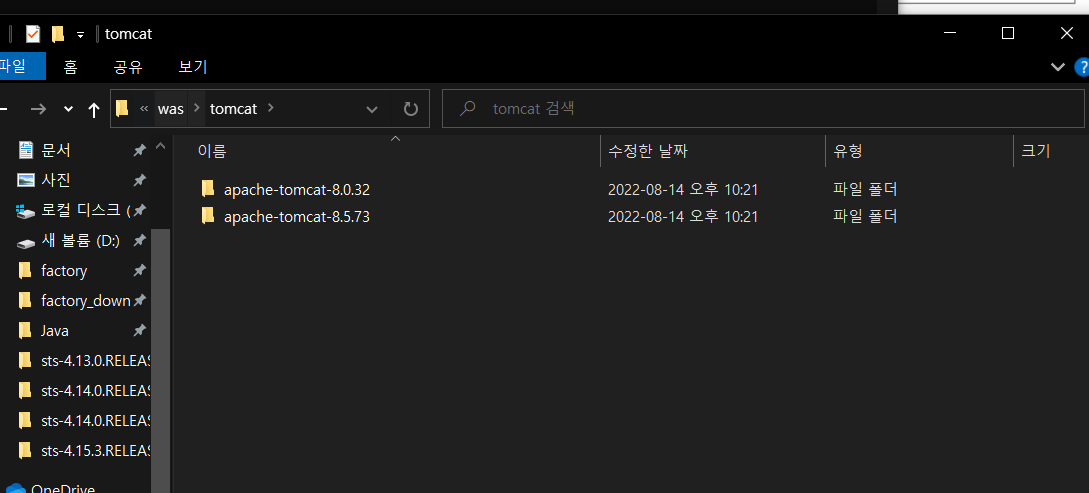Click the 'tomcat 검색' search field

point(764,109)
